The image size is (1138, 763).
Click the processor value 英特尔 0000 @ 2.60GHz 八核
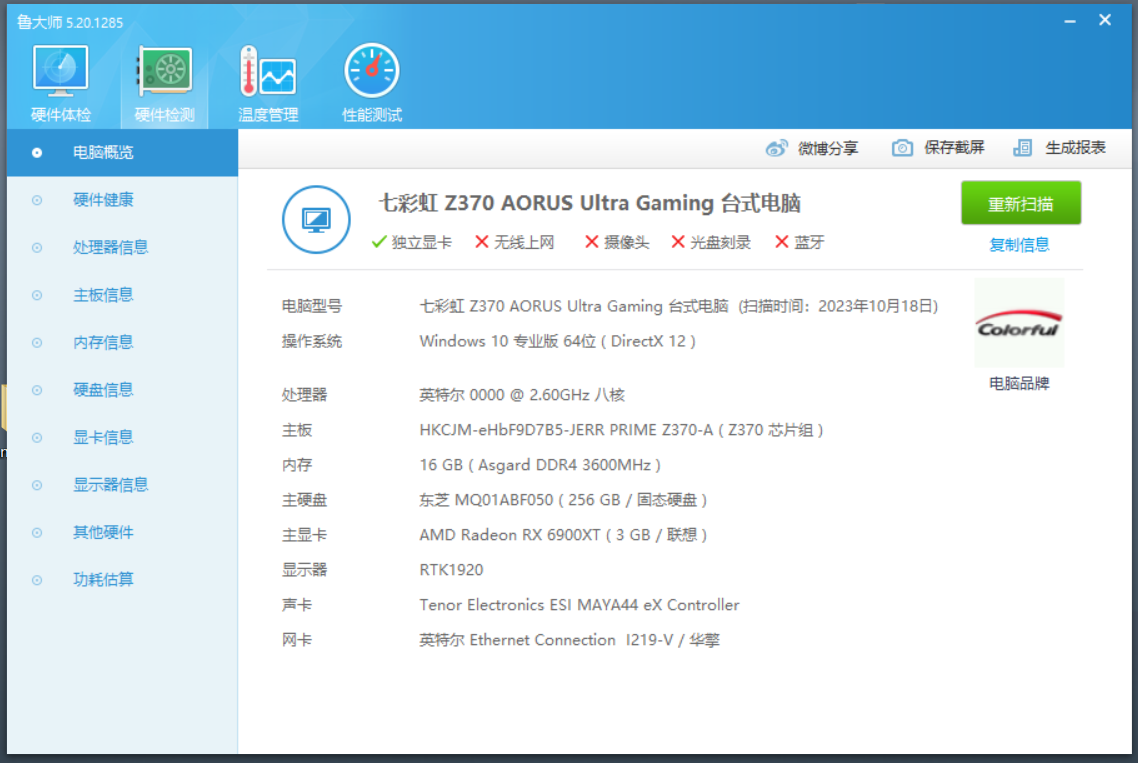[x=522, y=395]
